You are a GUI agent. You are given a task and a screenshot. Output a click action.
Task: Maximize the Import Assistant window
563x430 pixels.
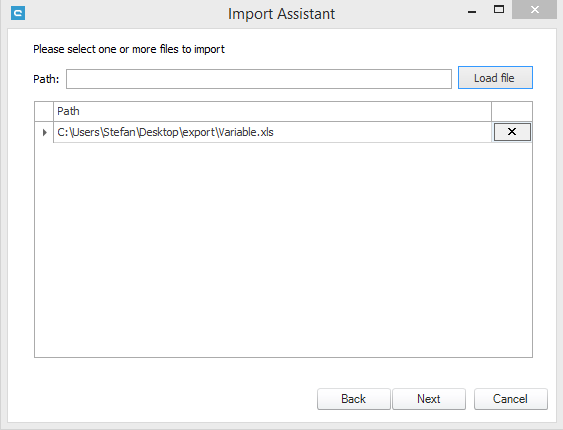pyautogui.click(x=499, y=9)
